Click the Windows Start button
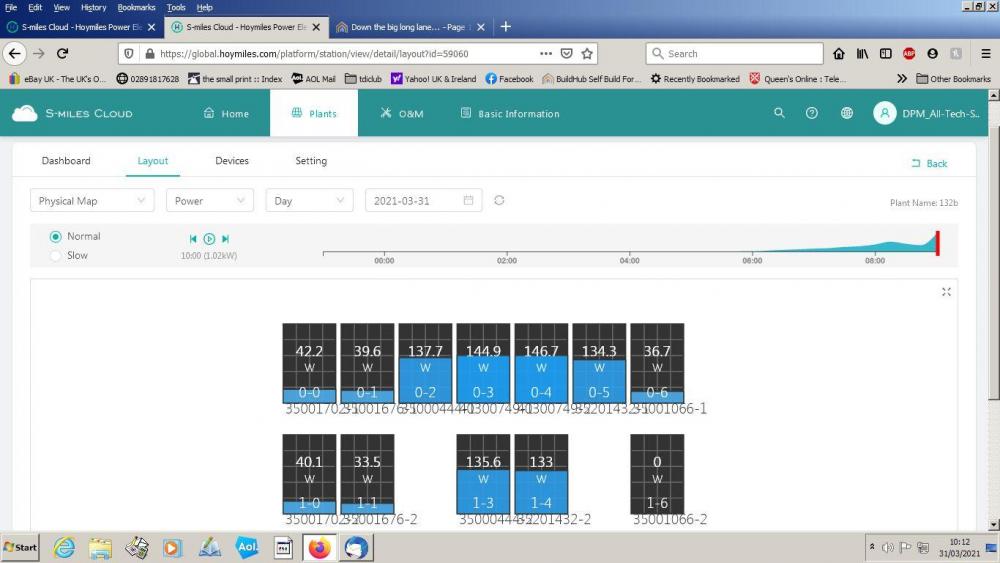This screenshot has width=1000, height=563. (20, 547)
